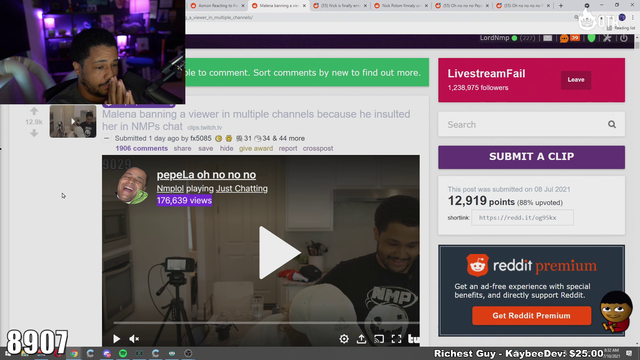The image size is (640, 360).
Task: Upvote the Malena banning a viewer post
Action: (x=34, y=111)
